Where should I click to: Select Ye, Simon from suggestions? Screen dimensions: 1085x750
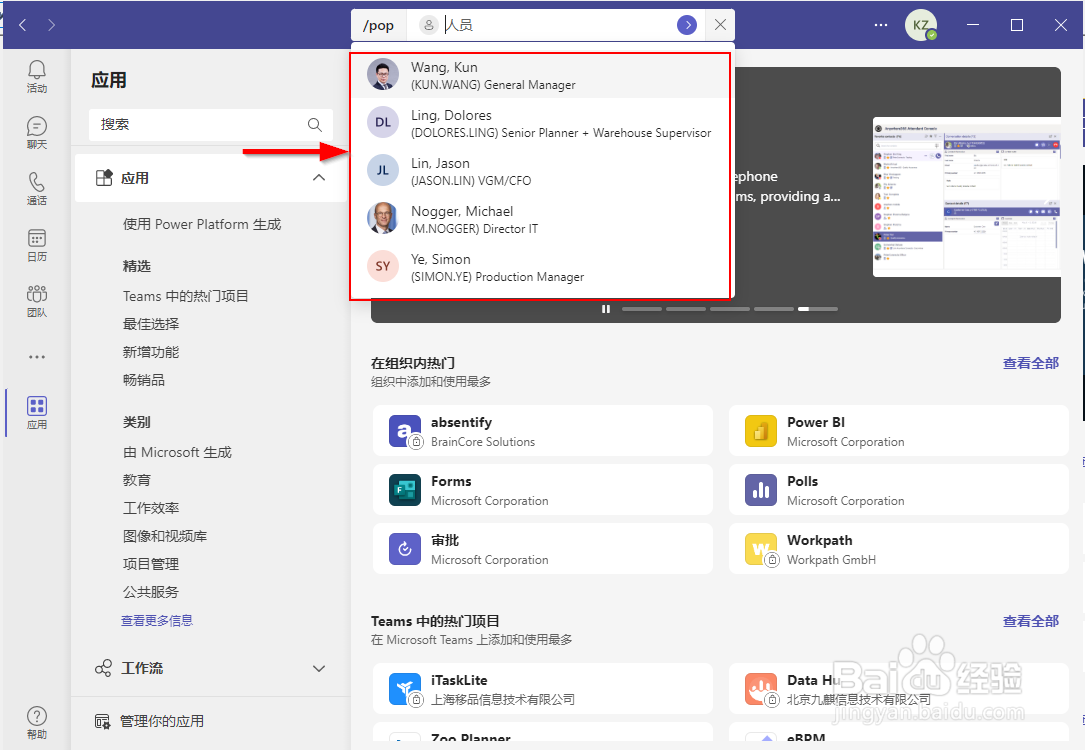(x=540, y=267)
